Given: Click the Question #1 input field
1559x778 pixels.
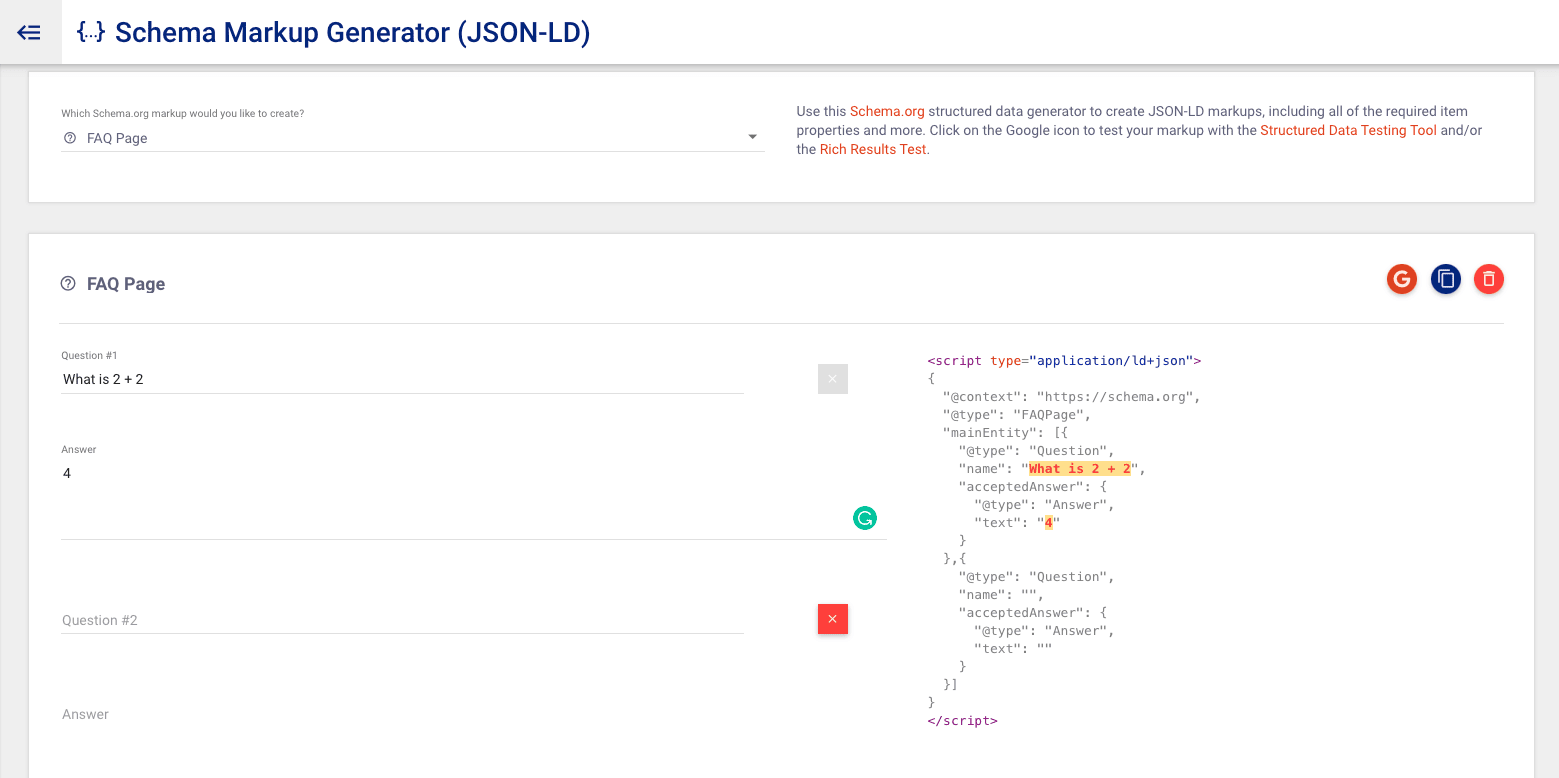Looking at the screenshot, I should (400, 379).
